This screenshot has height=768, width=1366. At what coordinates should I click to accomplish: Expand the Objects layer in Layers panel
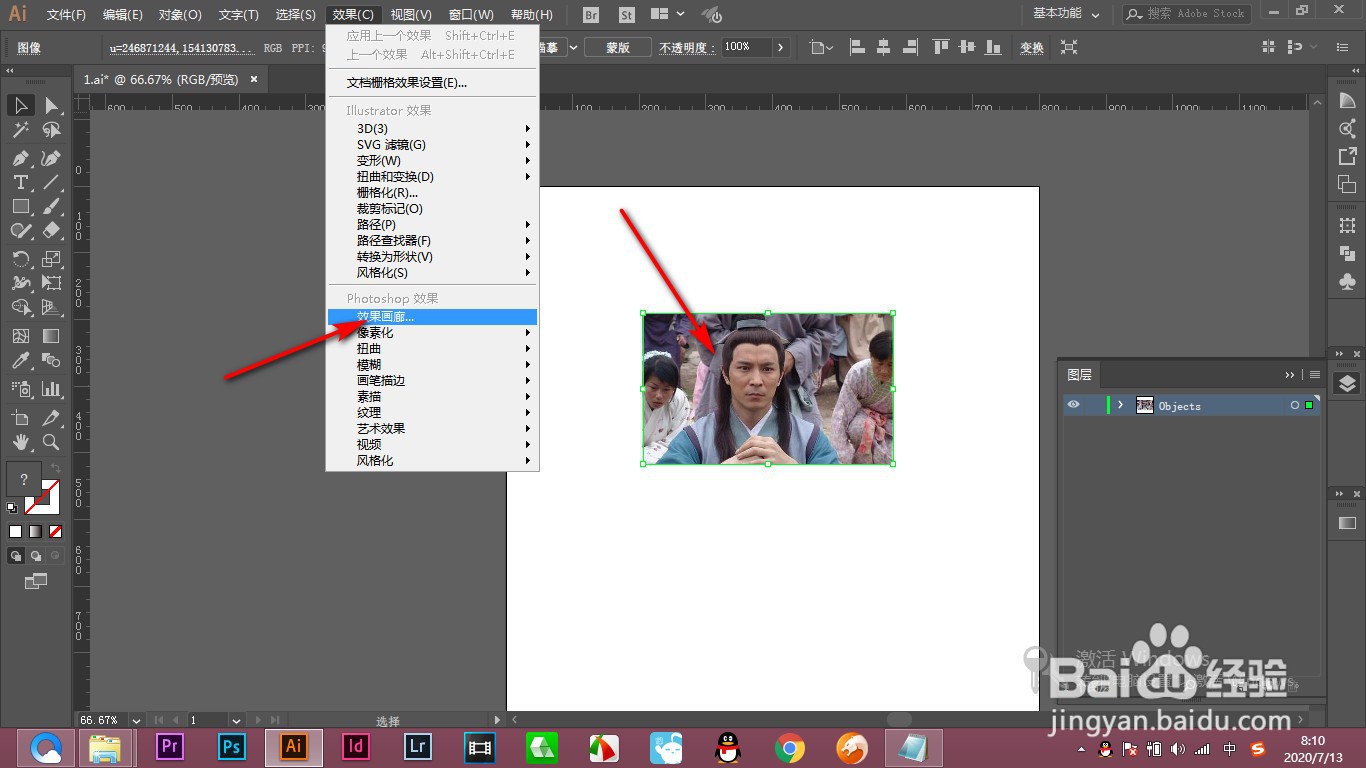[x=1122, y=405]
